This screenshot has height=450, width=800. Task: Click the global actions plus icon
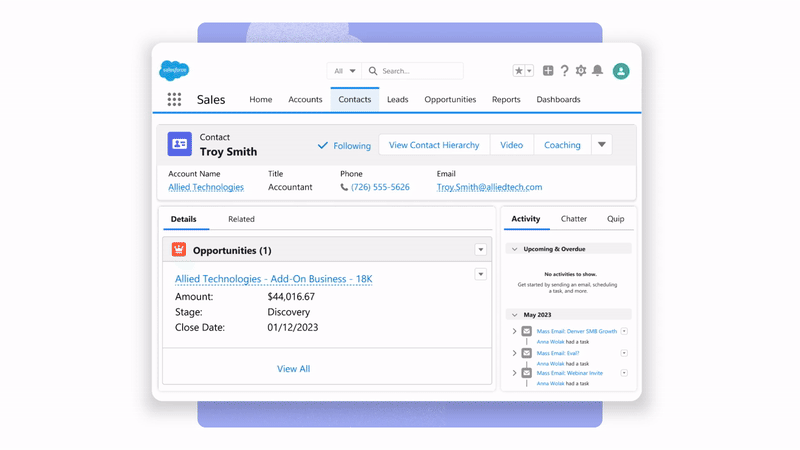click(548, 71)
